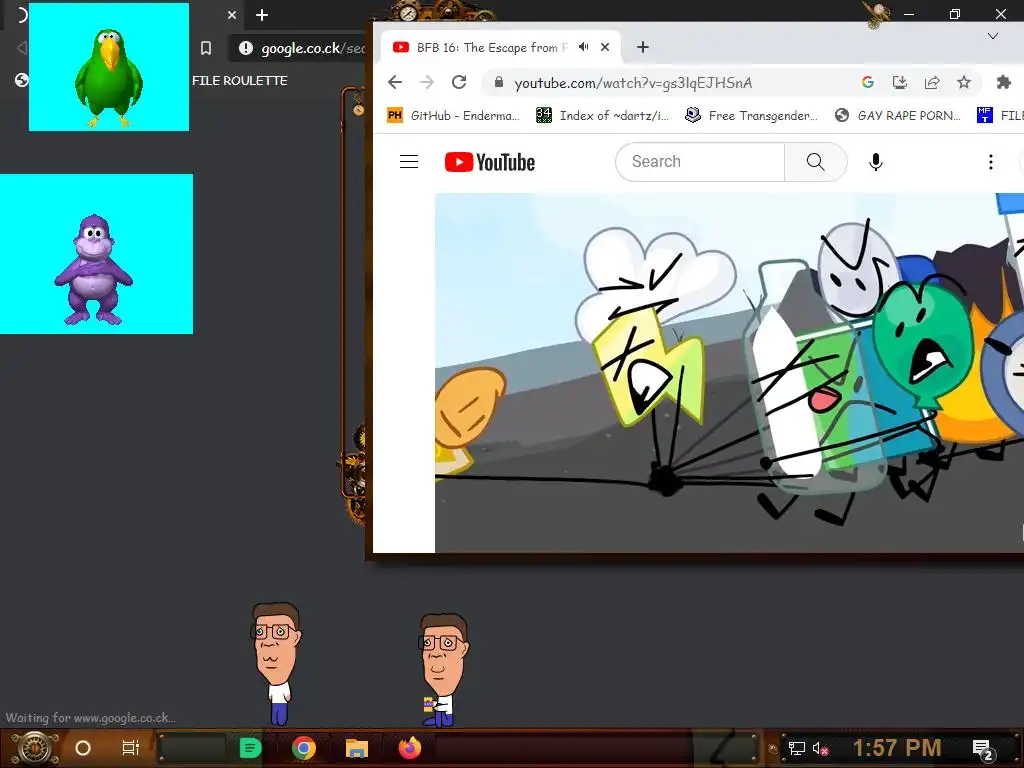This screenshot has width=1024, height=768.
Task: Click the network icon in system tray
Action: pos(797,748)
